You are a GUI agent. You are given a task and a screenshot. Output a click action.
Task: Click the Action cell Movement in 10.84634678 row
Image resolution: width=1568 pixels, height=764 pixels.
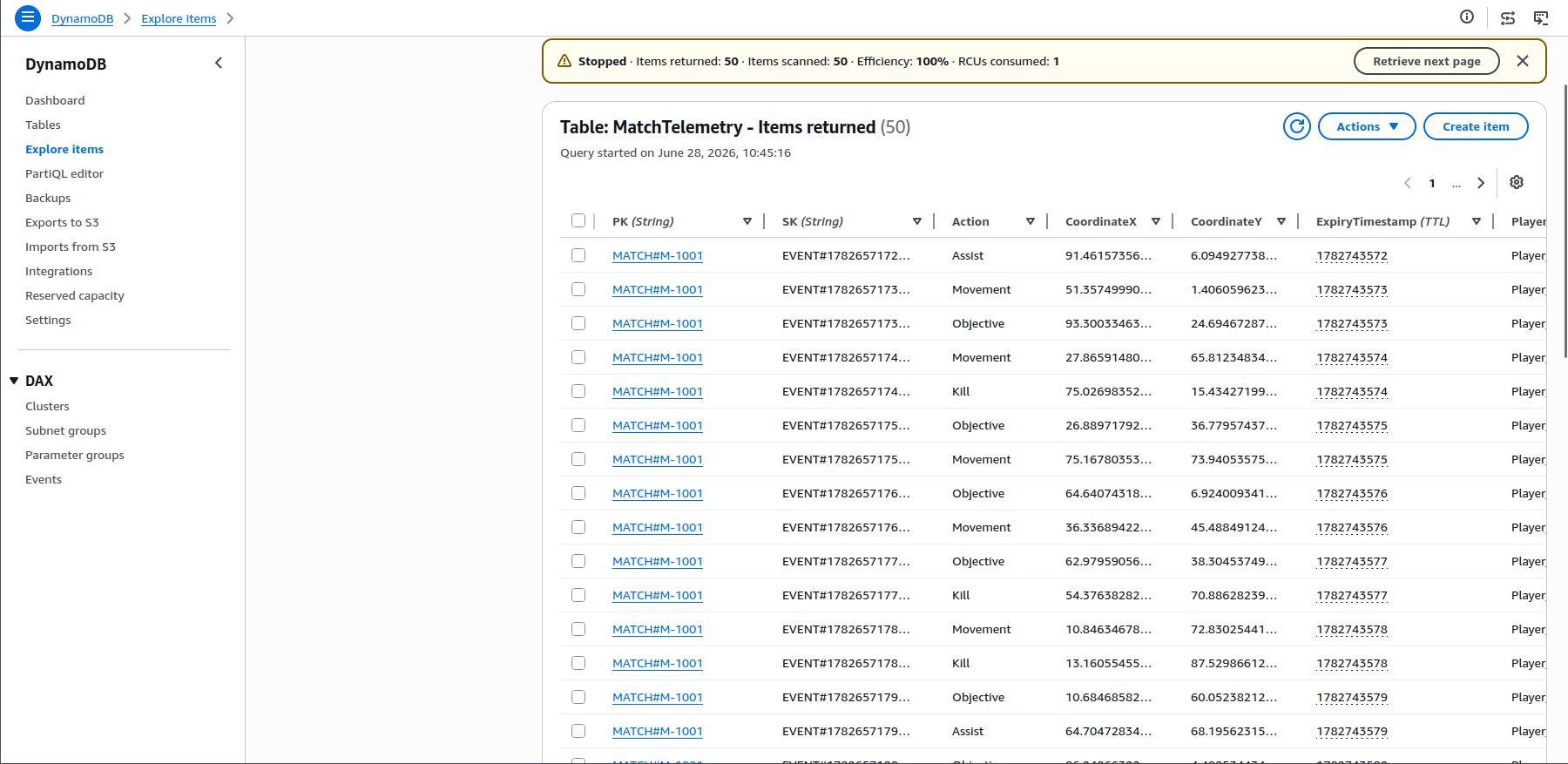[x=982, y=629]
